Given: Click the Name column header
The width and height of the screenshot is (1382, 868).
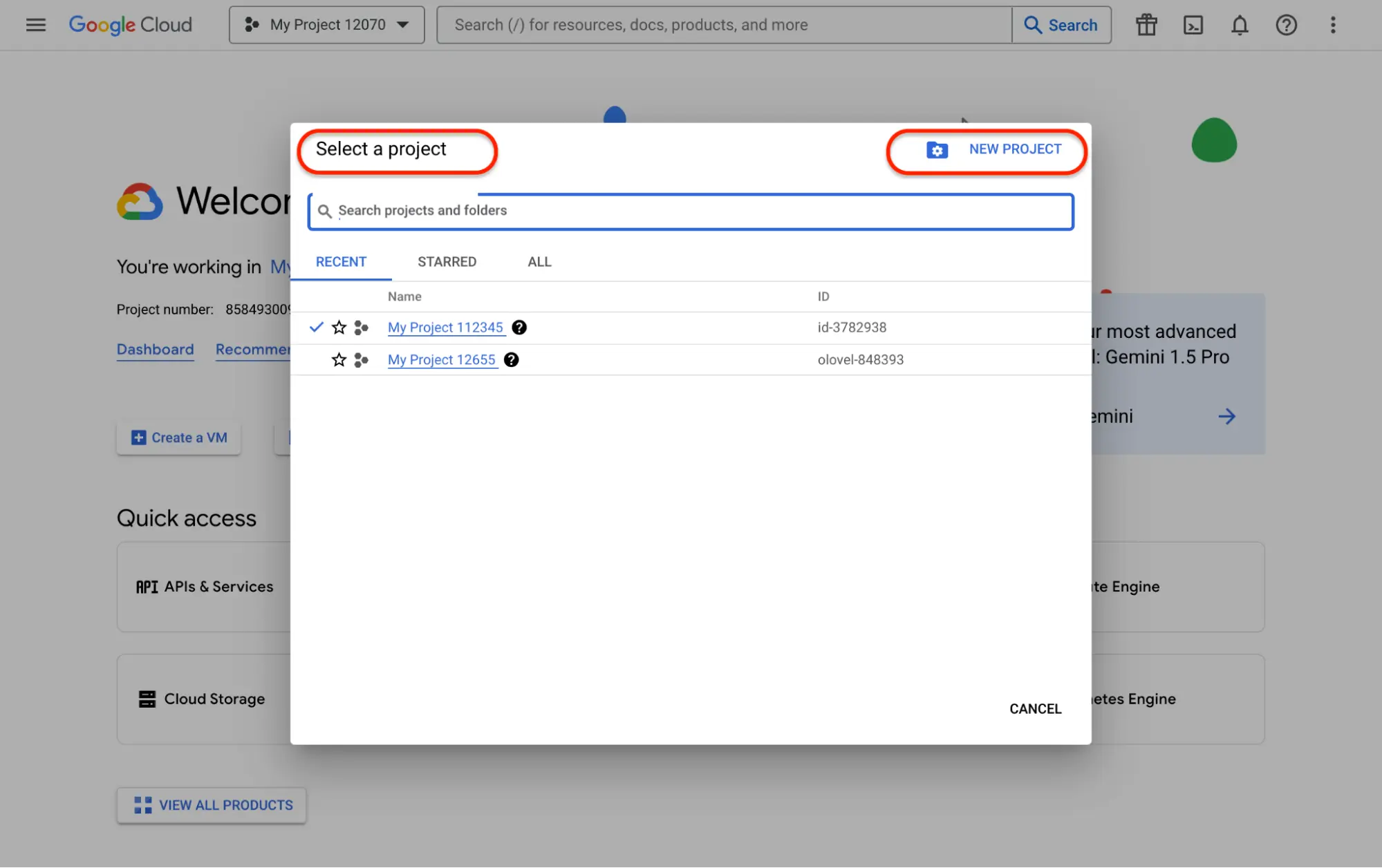Looking at the screenshot, I should tap(404, 296).
